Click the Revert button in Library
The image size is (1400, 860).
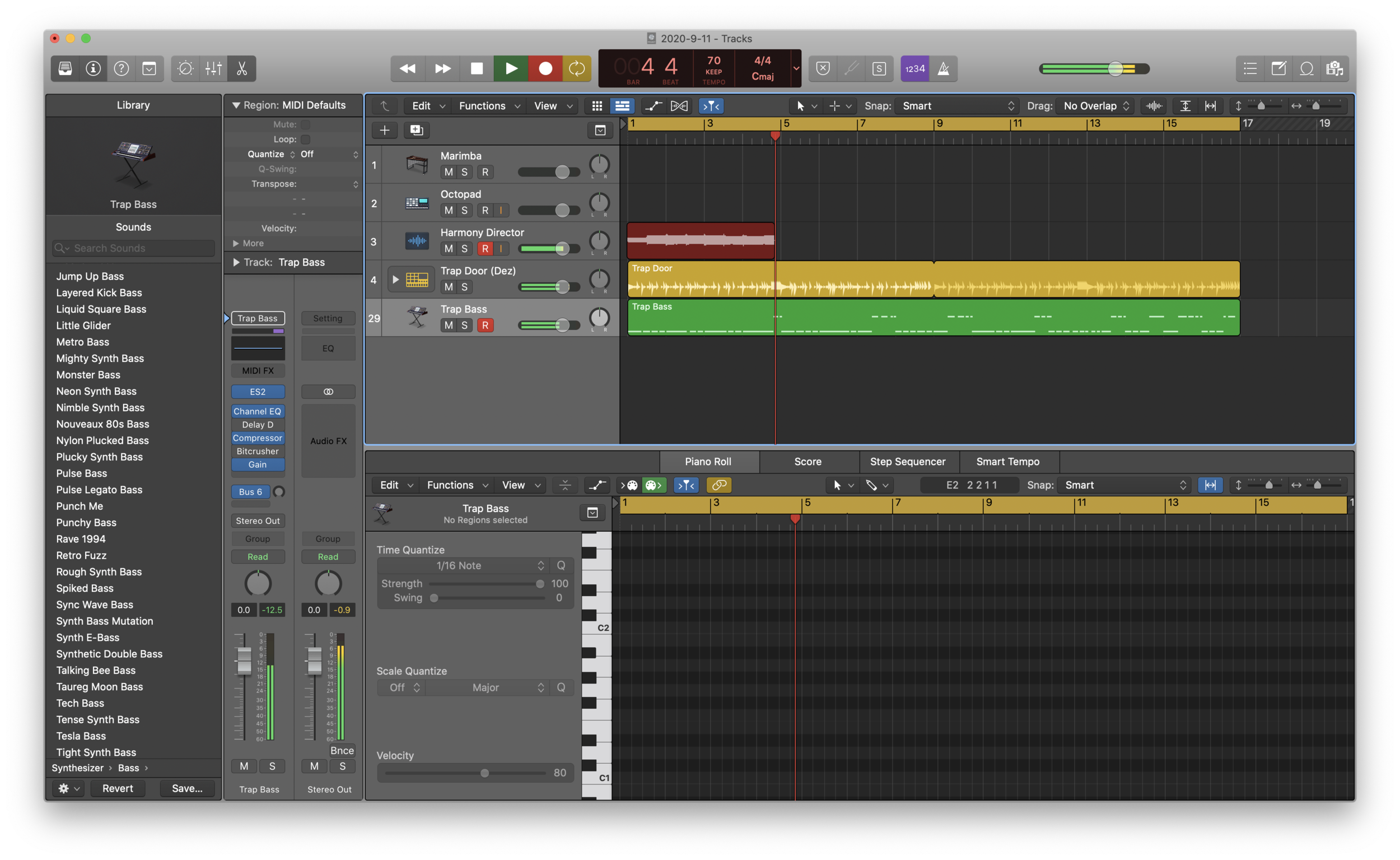click(118, 788)
